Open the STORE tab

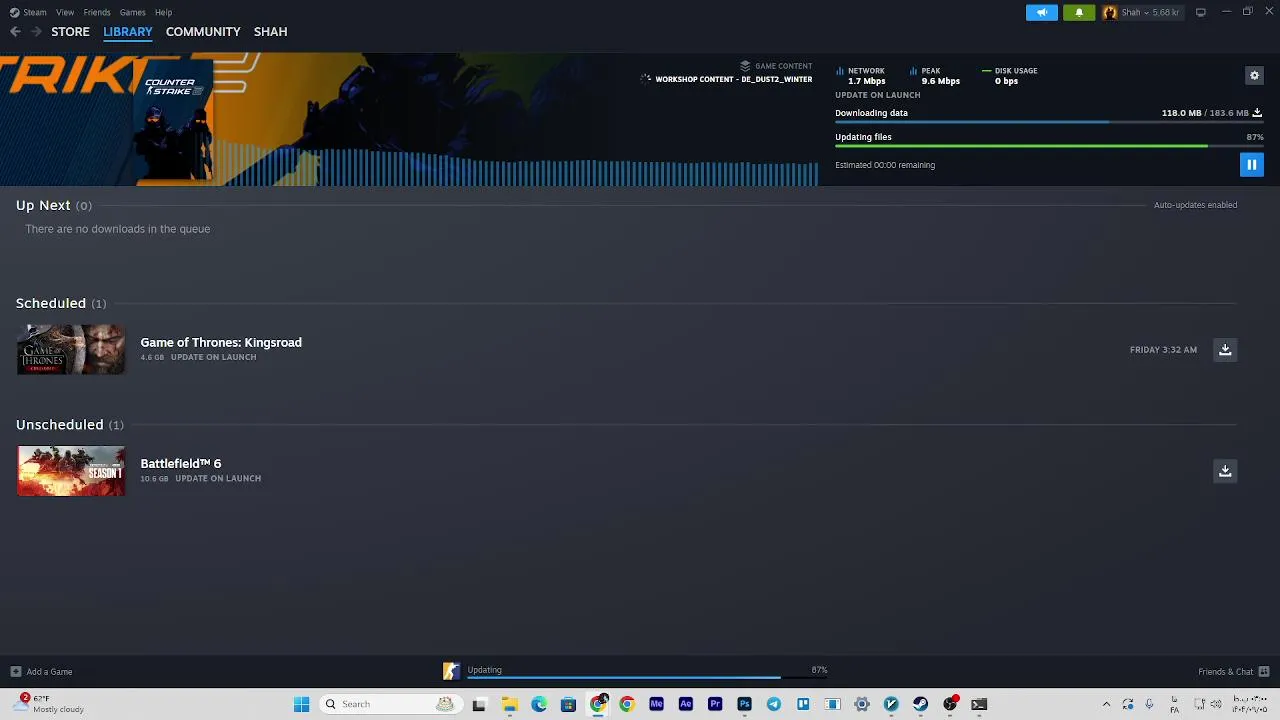pyautogui.click(x=70, y=32)
